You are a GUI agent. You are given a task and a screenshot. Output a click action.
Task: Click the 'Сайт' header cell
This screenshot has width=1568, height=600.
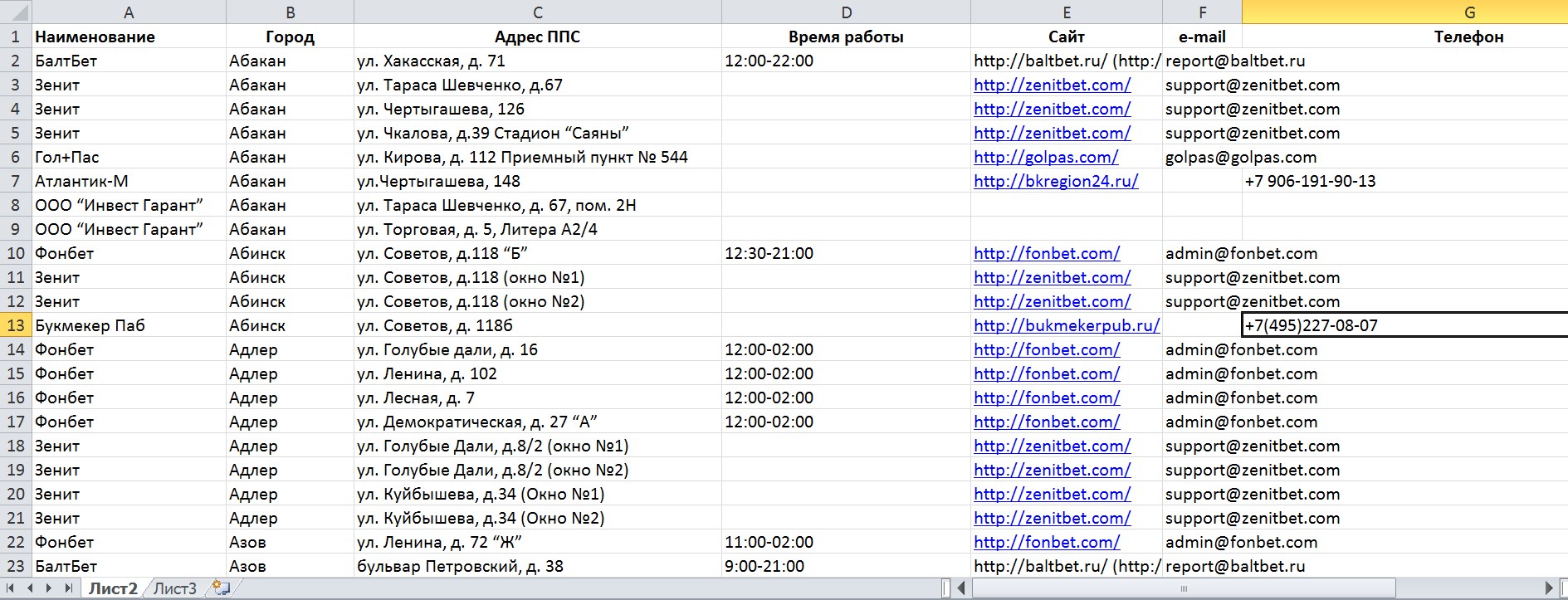1067,37
